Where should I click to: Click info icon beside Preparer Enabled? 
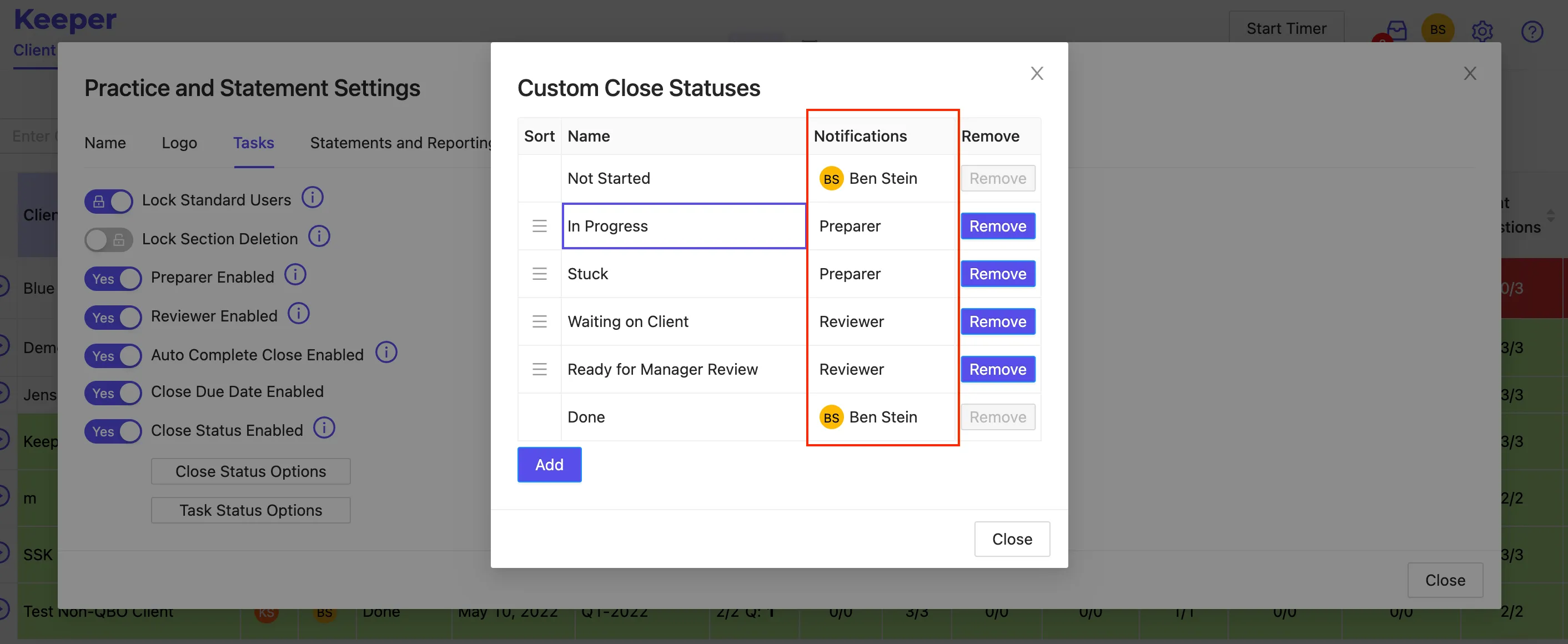tap(295, 275)
